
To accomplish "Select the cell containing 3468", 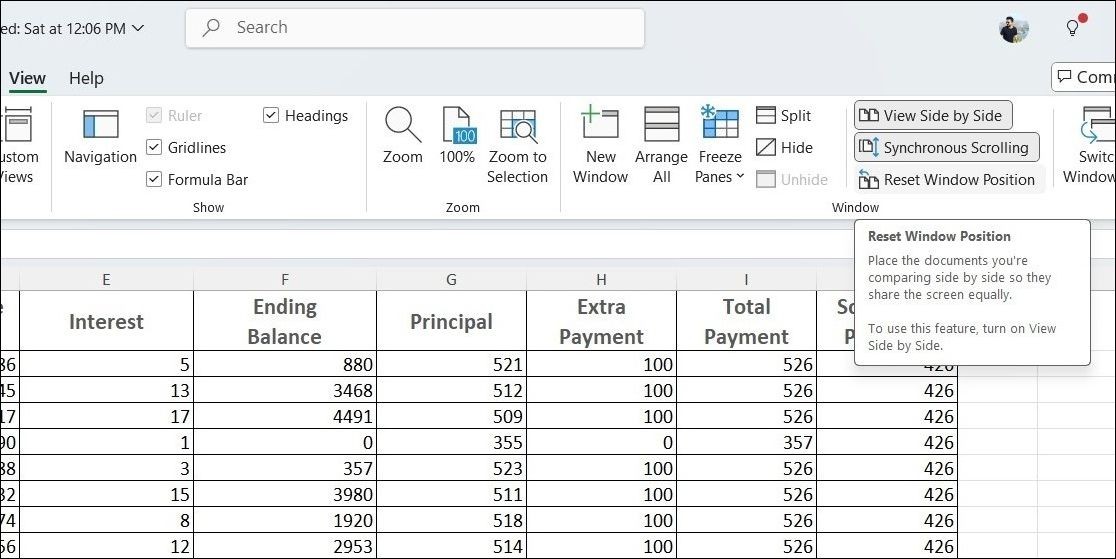I will (x=285, y=390).
